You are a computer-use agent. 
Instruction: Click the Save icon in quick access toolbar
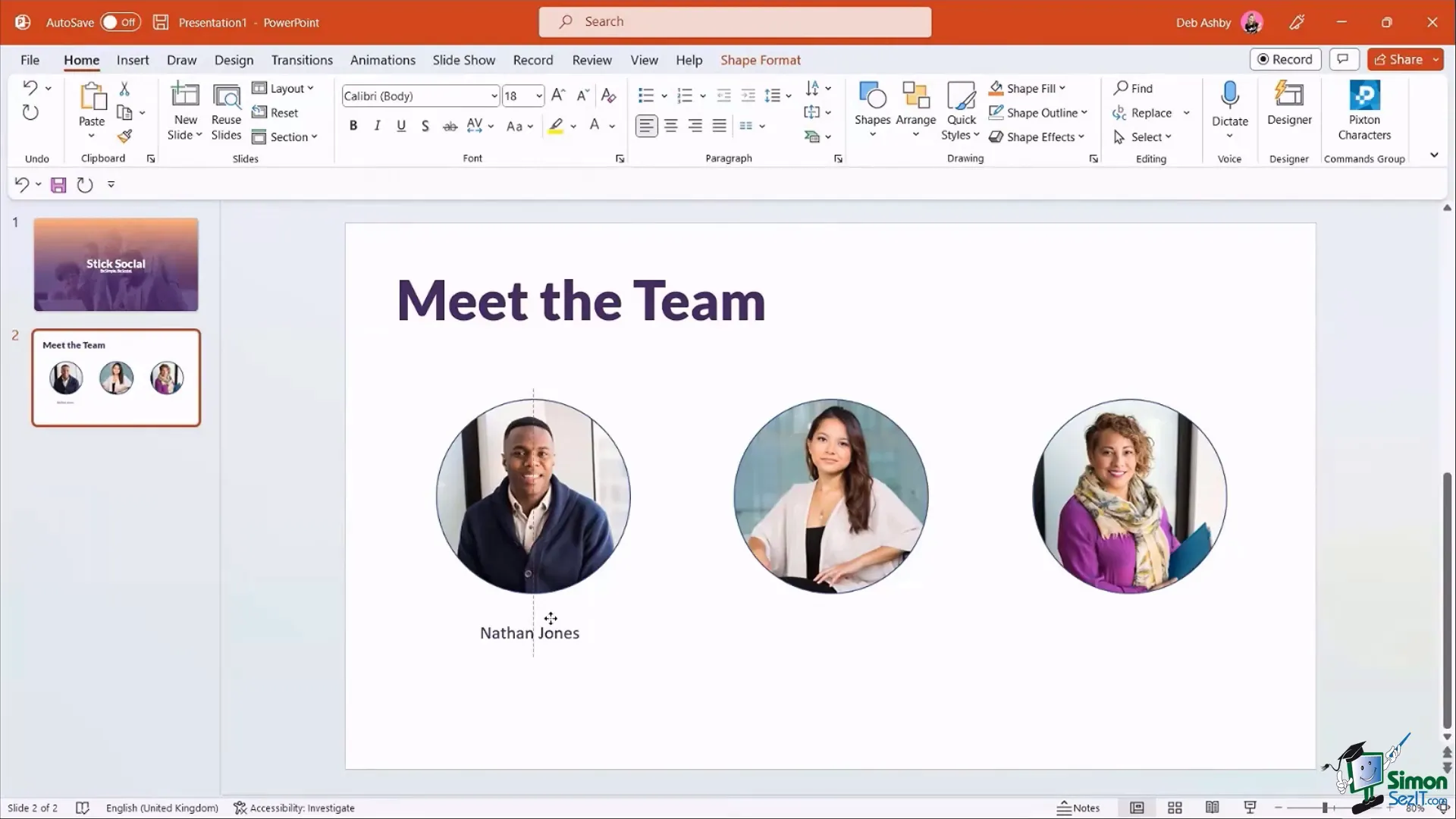pos(58,185)
